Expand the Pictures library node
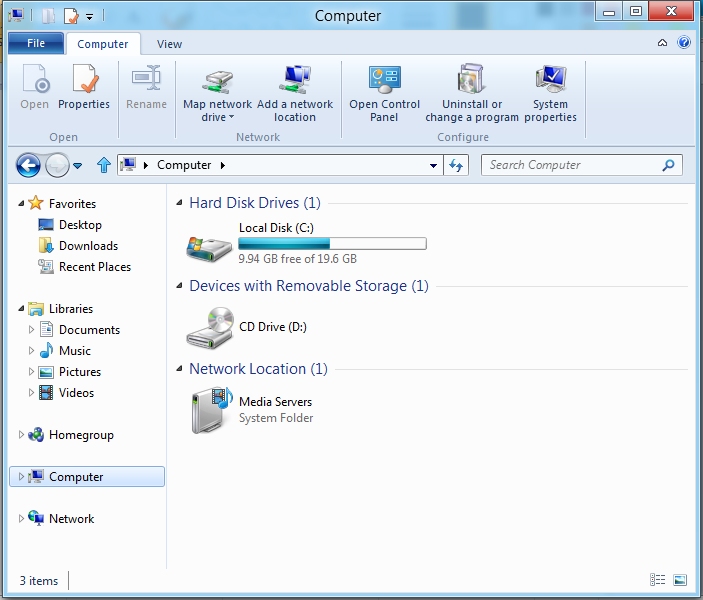 pyautogui.click(x=31, y=371)
